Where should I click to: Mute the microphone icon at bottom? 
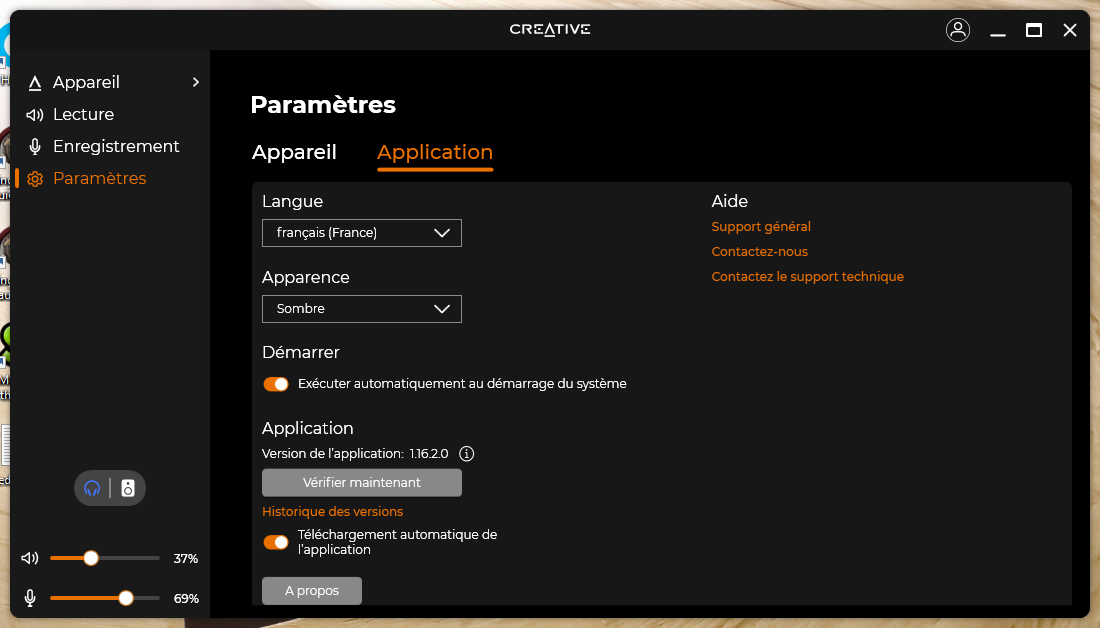(x=31, y=598)
